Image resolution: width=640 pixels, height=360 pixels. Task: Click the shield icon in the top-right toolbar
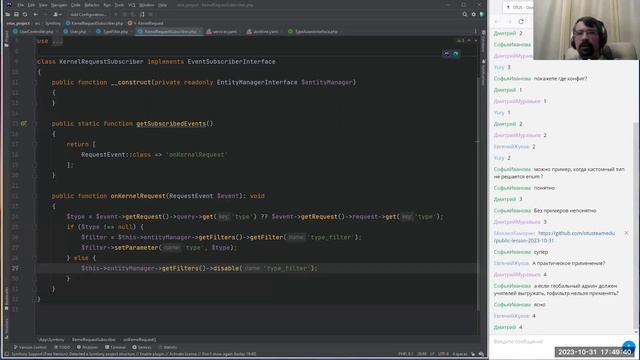tap(482, 14)
